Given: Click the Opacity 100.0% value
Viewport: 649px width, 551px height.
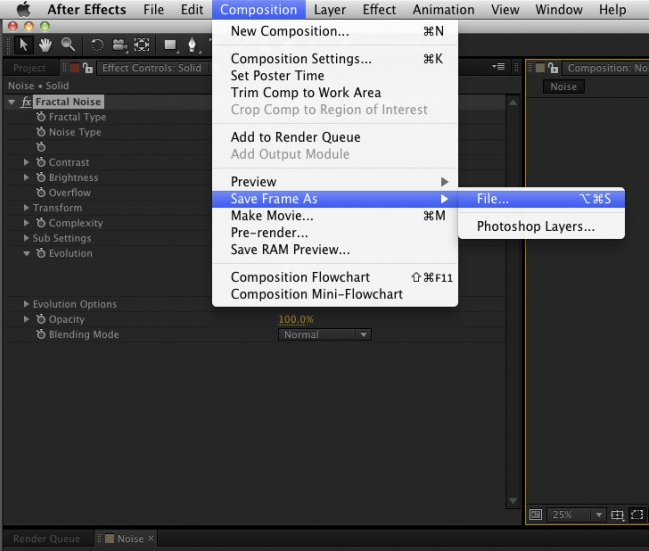Looking at the screenshot, I should (x=295, y=320).
